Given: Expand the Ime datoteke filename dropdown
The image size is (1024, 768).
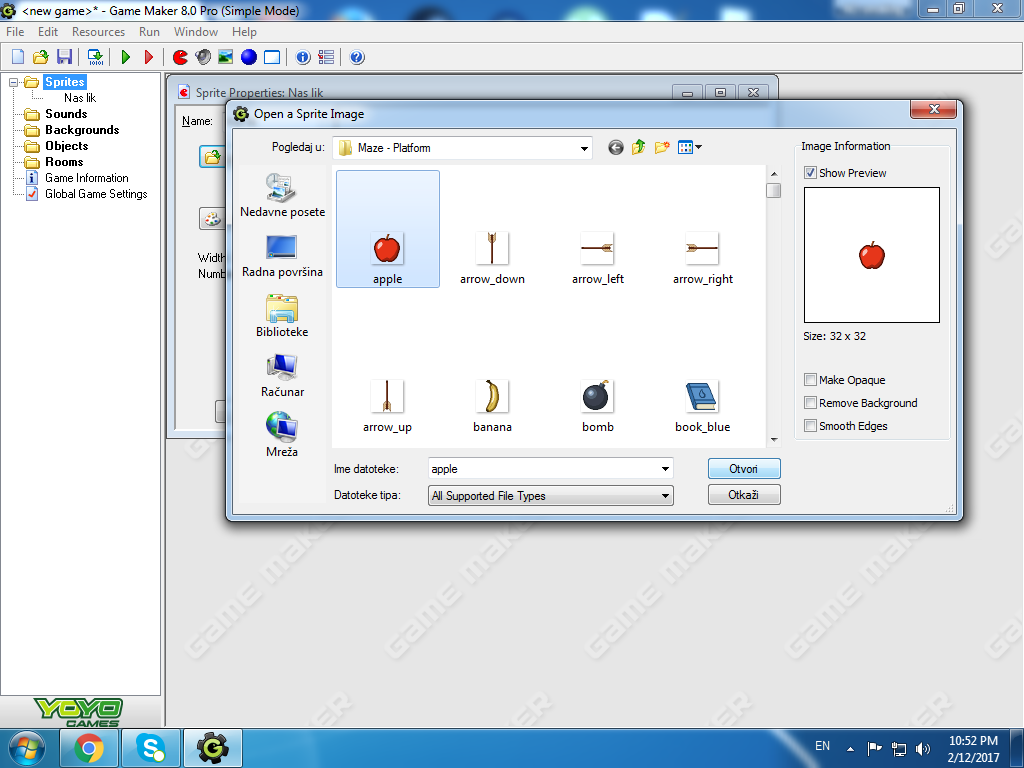Looking at the screenshot, I should (x=665, y=469).
